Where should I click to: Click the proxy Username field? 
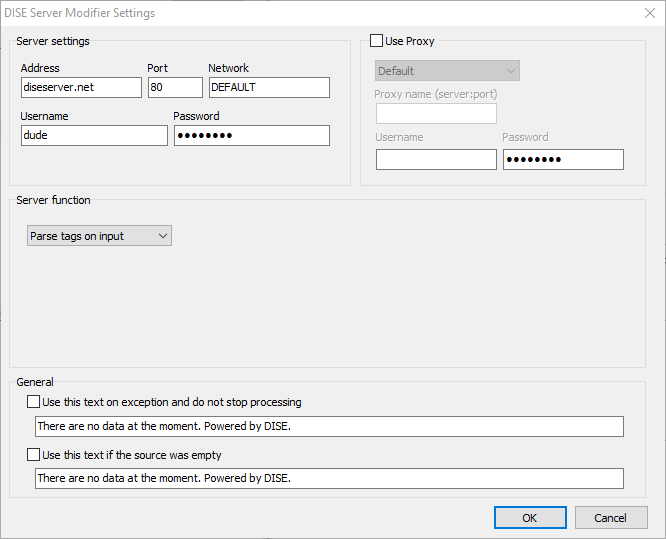pyautogui.click(x=436, y=159)
